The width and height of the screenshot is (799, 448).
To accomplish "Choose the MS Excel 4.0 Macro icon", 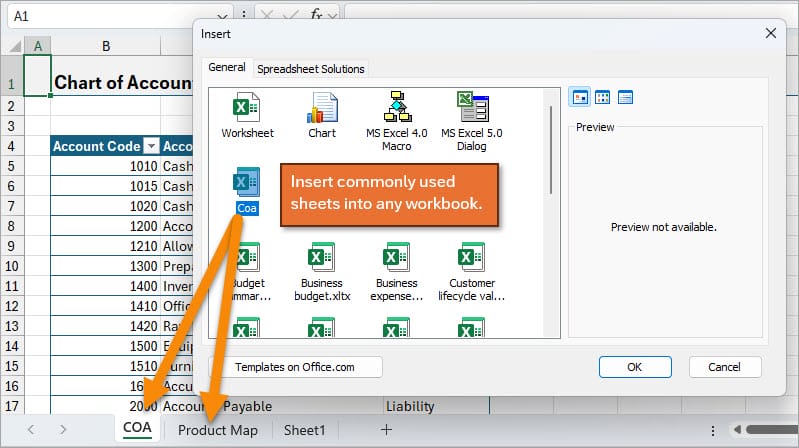I will click(x=396, y=107).
